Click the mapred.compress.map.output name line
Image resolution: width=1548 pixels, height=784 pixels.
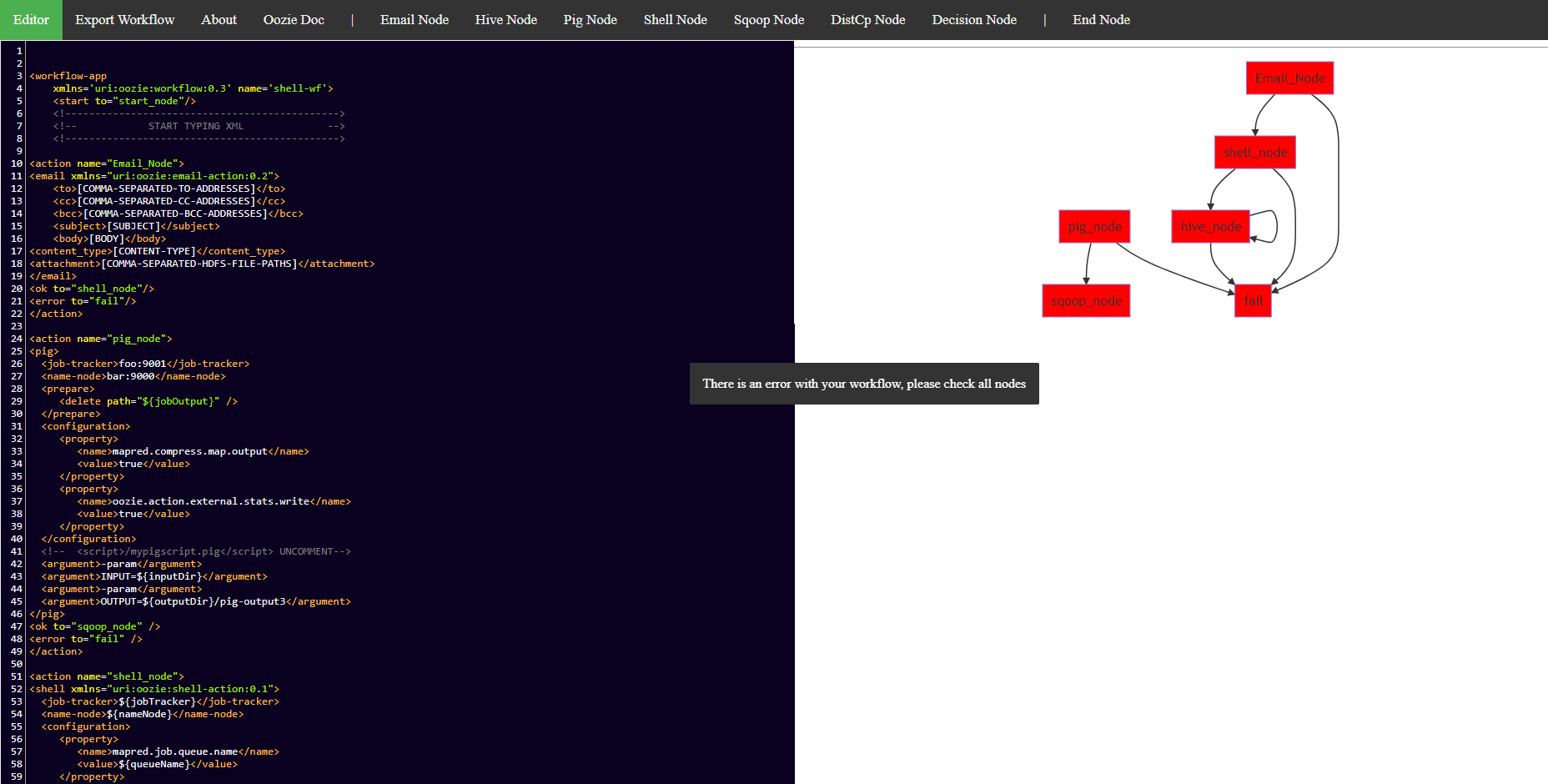point(193,451)
